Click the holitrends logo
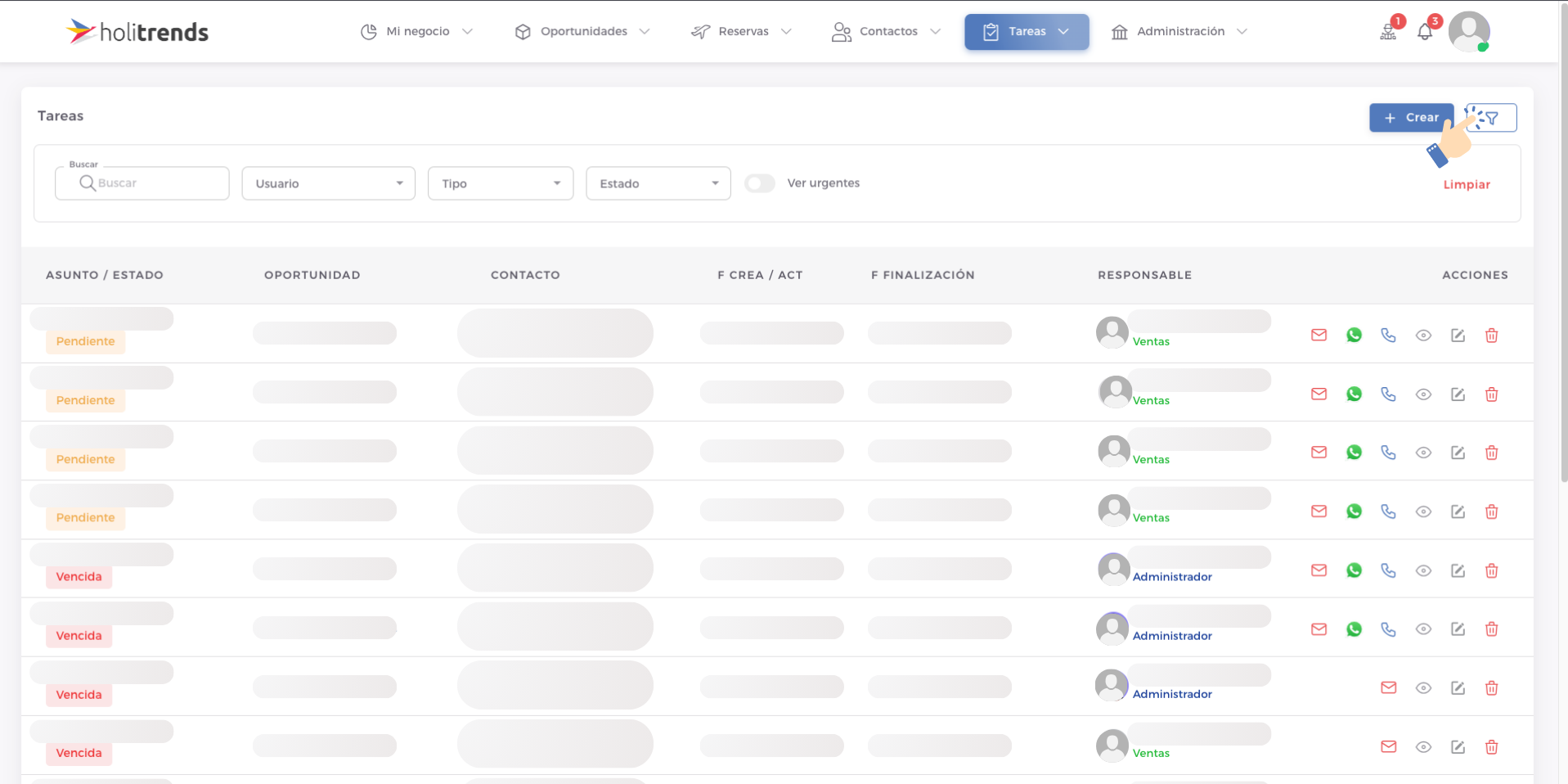This screenshot has height=784, width=1568. (x=137, y=31)
